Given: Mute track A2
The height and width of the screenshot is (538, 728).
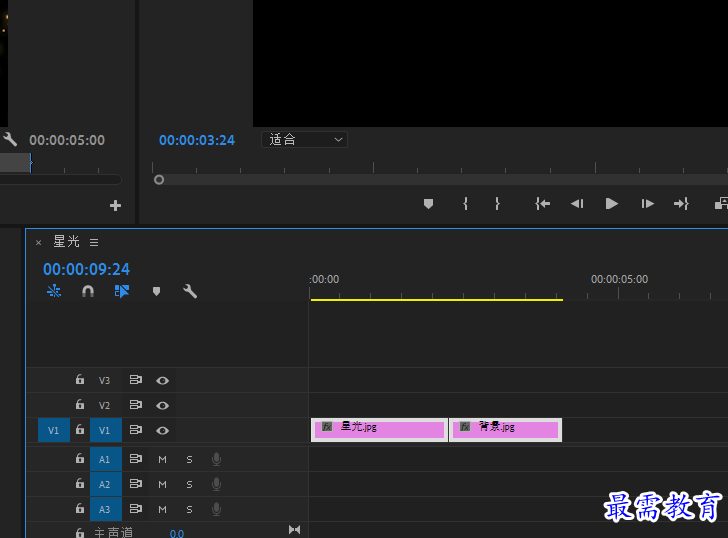Looking at the screenshot, I should click(162, 485).
